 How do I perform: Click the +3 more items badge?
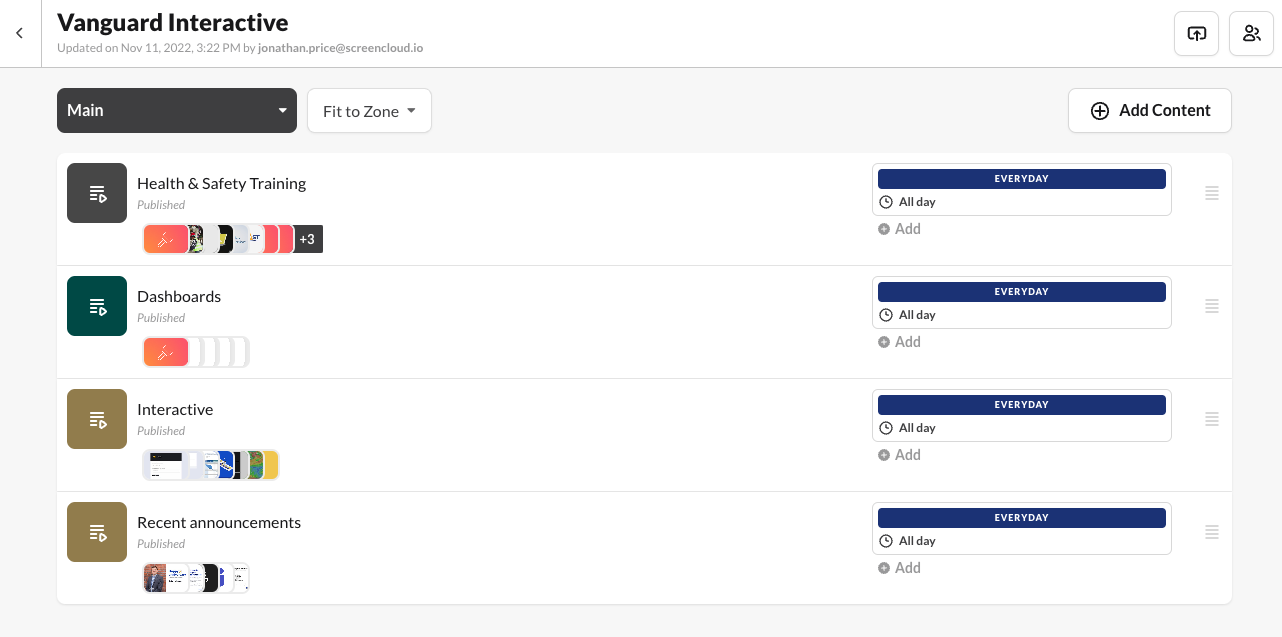(307, 239)
